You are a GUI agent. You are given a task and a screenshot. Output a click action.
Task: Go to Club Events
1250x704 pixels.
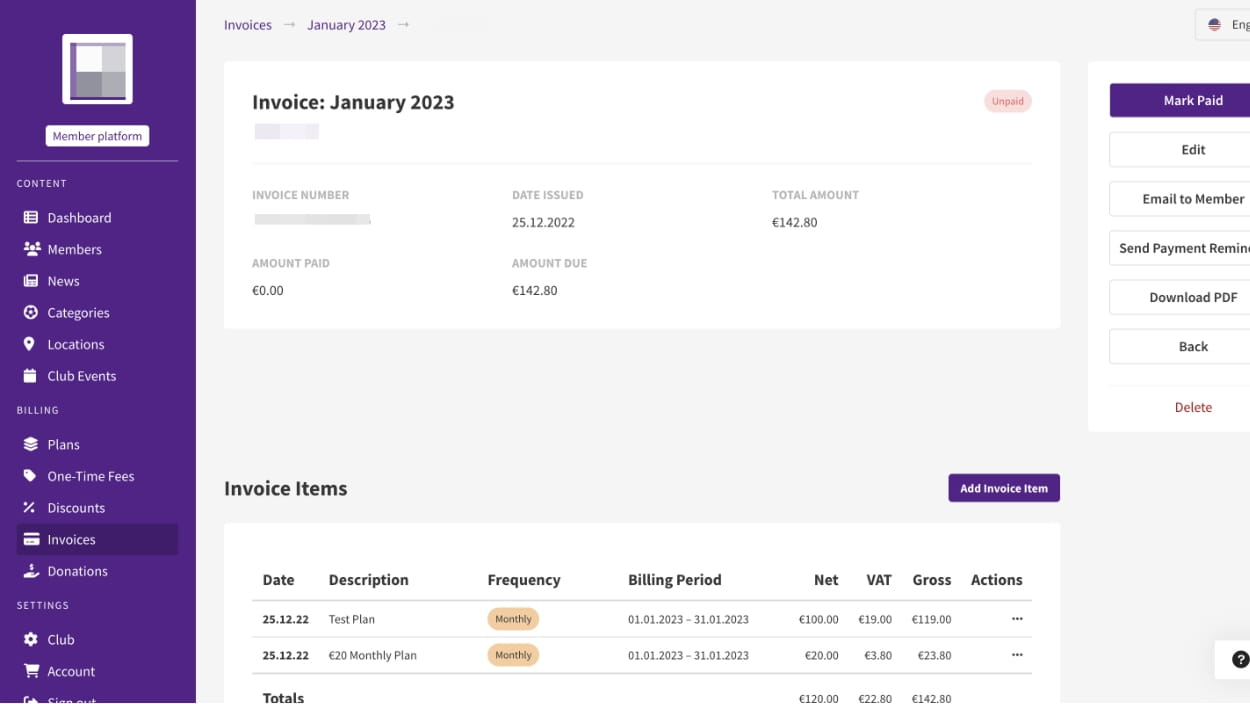[x=98, y=376]
